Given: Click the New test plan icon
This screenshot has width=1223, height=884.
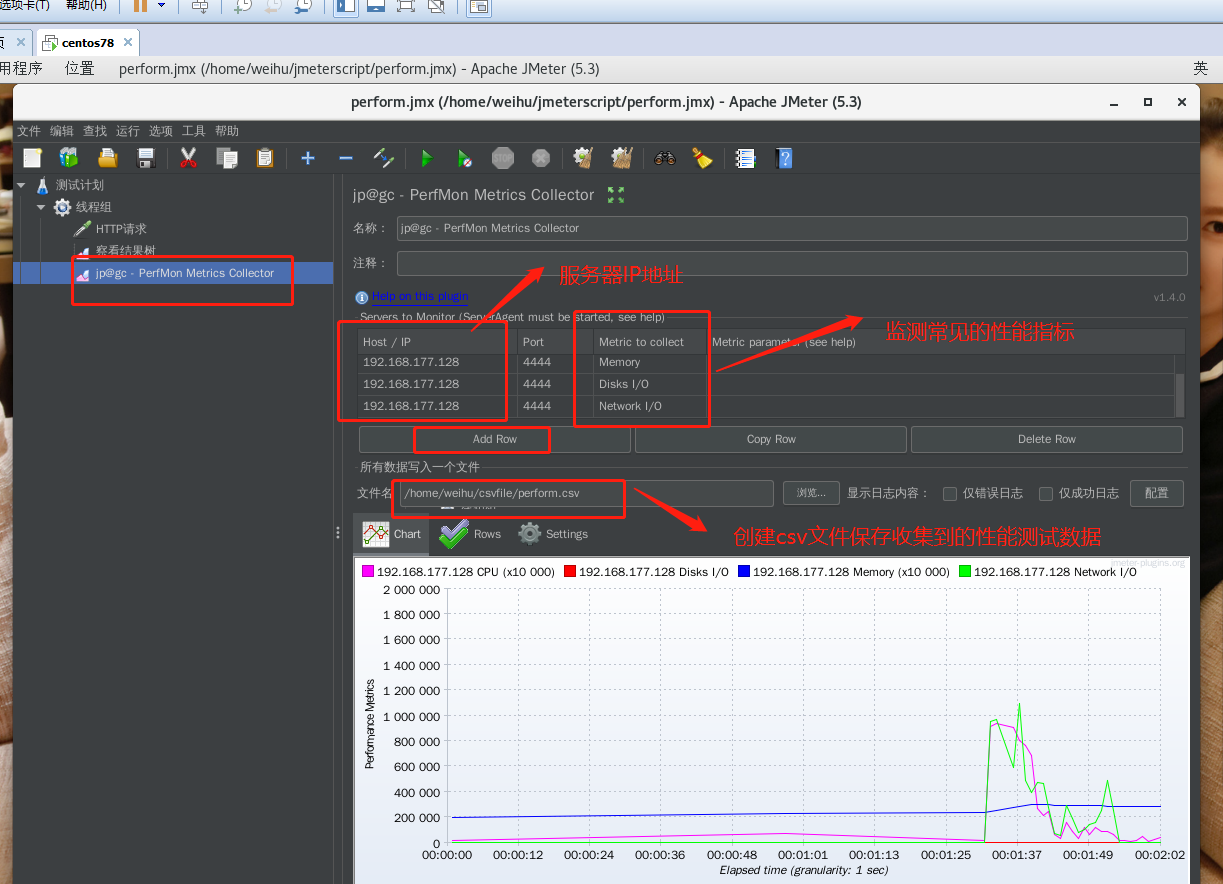Looking at the screenshot, I should point(33,158).
